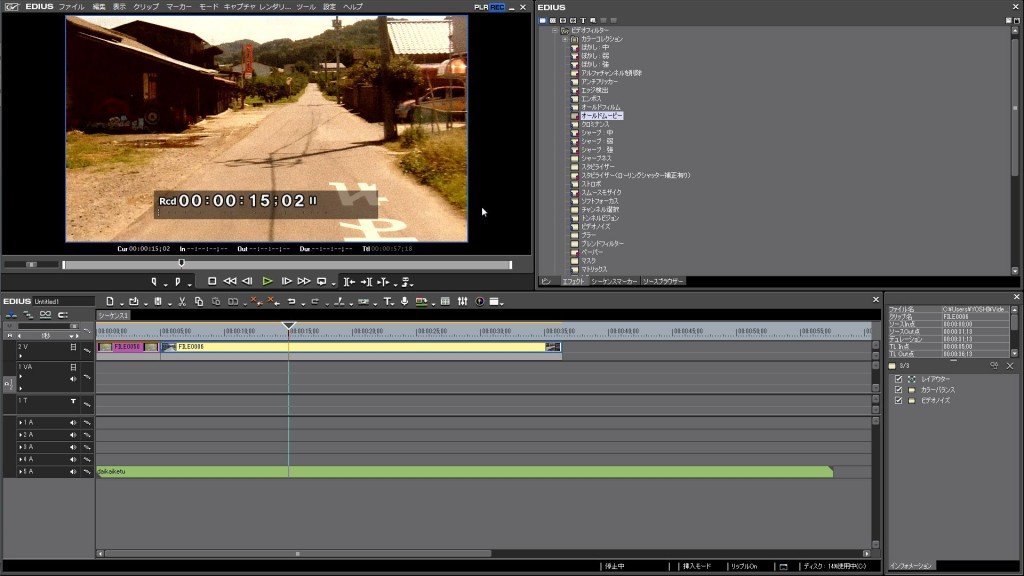
Task: Select the scissors cut icon in timeline toolbar
Action: (x=182, y=301)
